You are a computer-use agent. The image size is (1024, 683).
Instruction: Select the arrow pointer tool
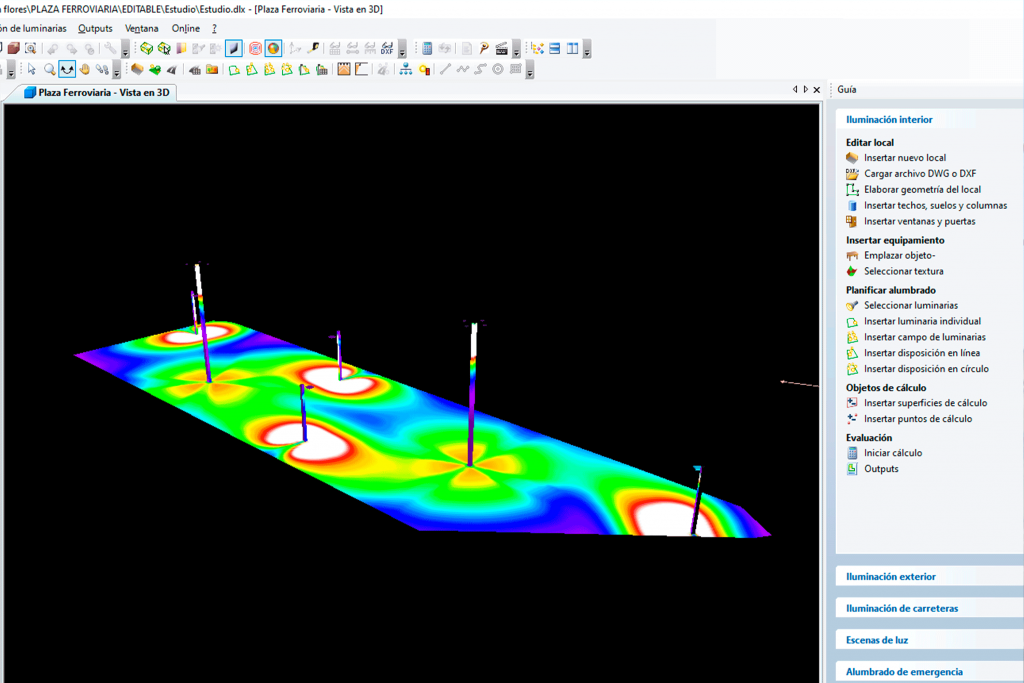click(31, 69)
